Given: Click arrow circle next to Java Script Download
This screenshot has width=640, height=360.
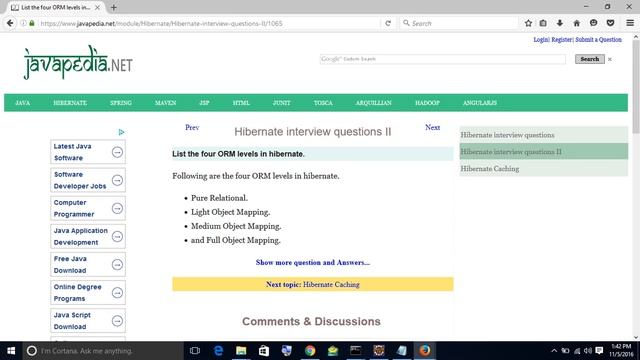Looking at the screenshot, I should tap(117, 321).
